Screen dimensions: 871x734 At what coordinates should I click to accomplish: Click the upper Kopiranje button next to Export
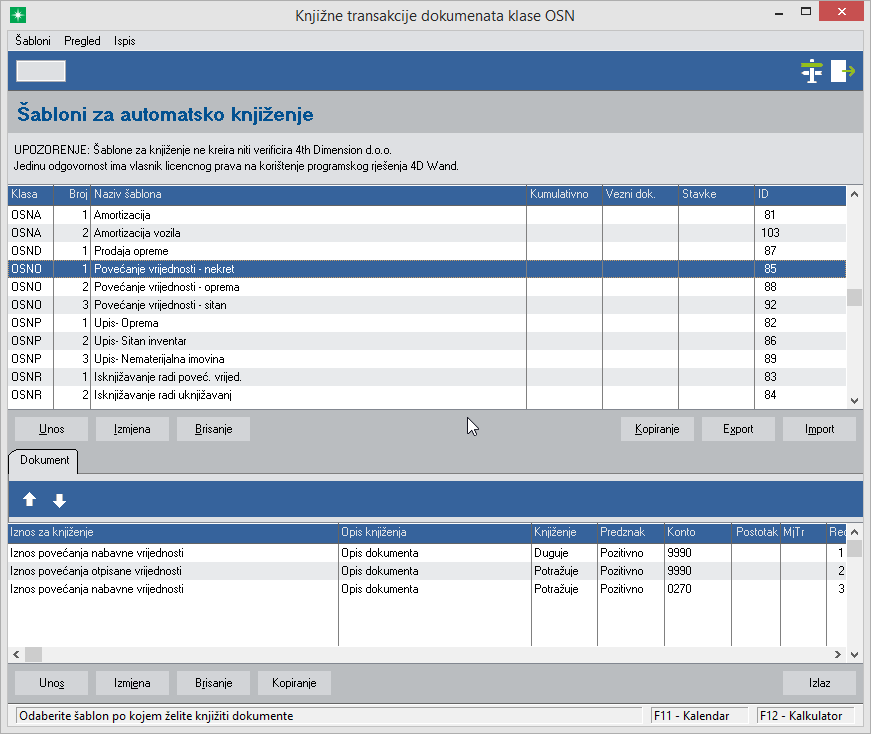[x=657, y=429]
